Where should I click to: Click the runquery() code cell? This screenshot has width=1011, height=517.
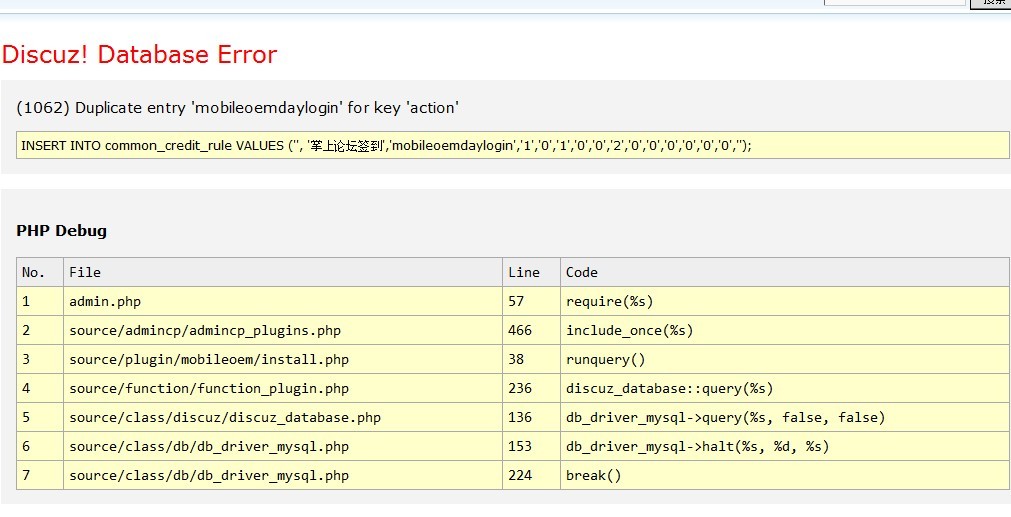coord(785,359)
